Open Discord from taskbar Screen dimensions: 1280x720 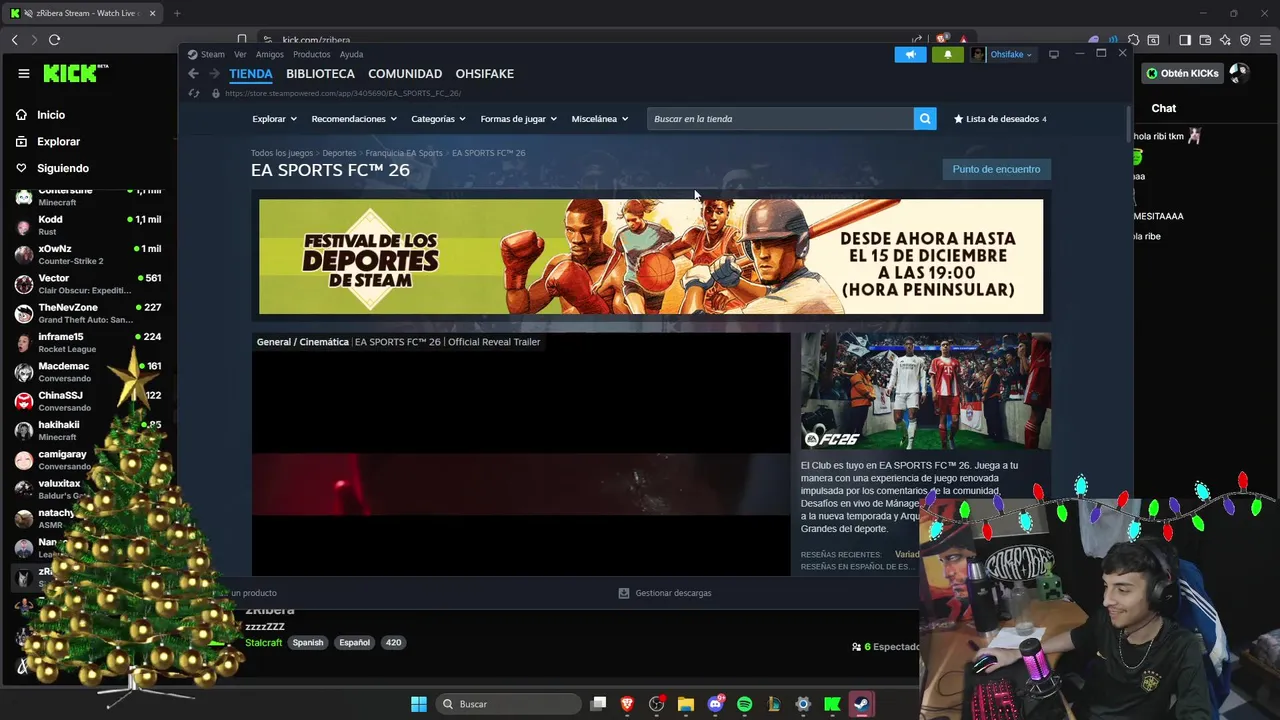[716, 704]
